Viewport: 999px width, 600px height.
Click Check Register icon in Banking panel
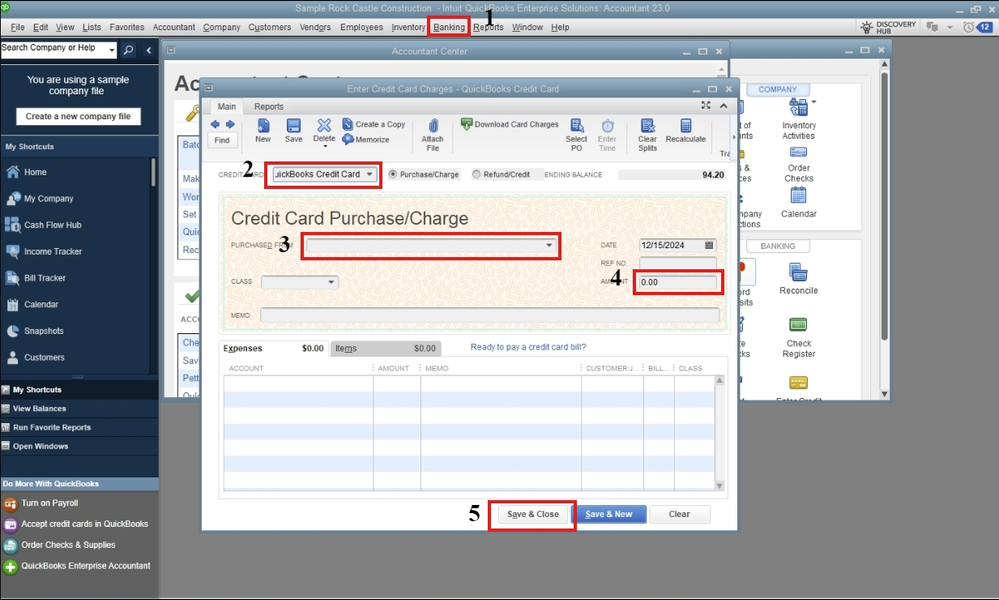coord(798,325)
